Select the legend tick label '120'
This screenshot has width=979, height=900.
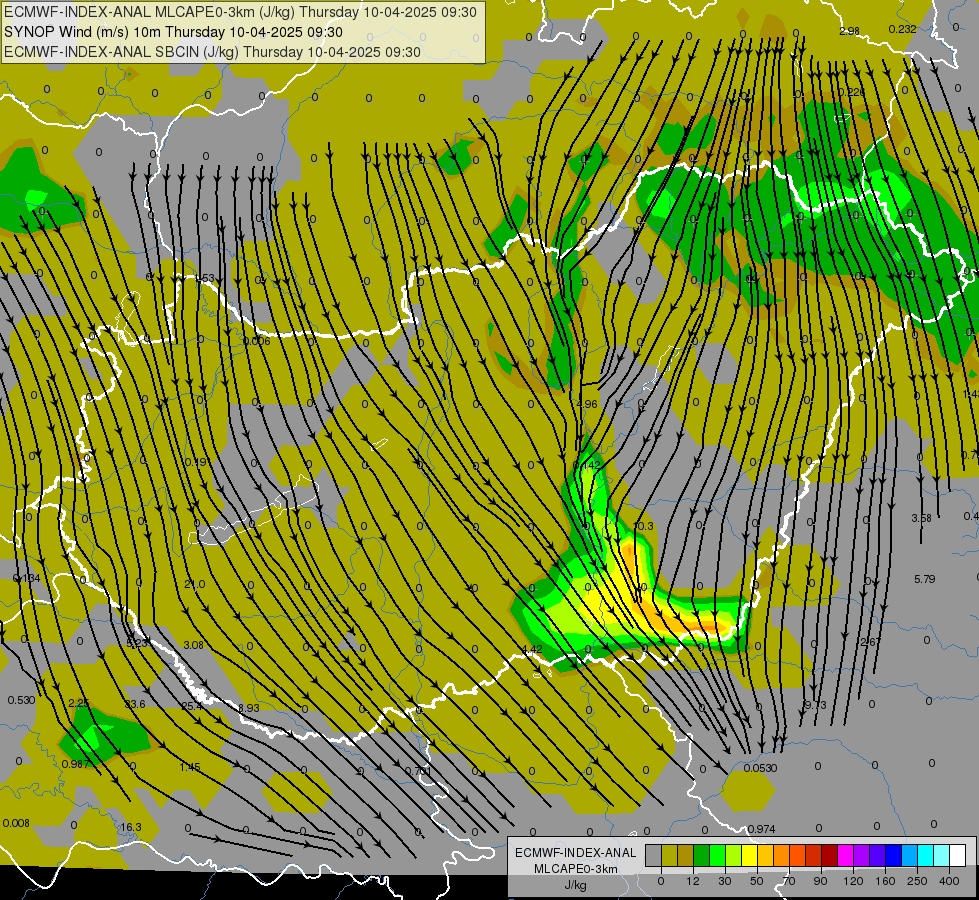click(x=853, y=881)
